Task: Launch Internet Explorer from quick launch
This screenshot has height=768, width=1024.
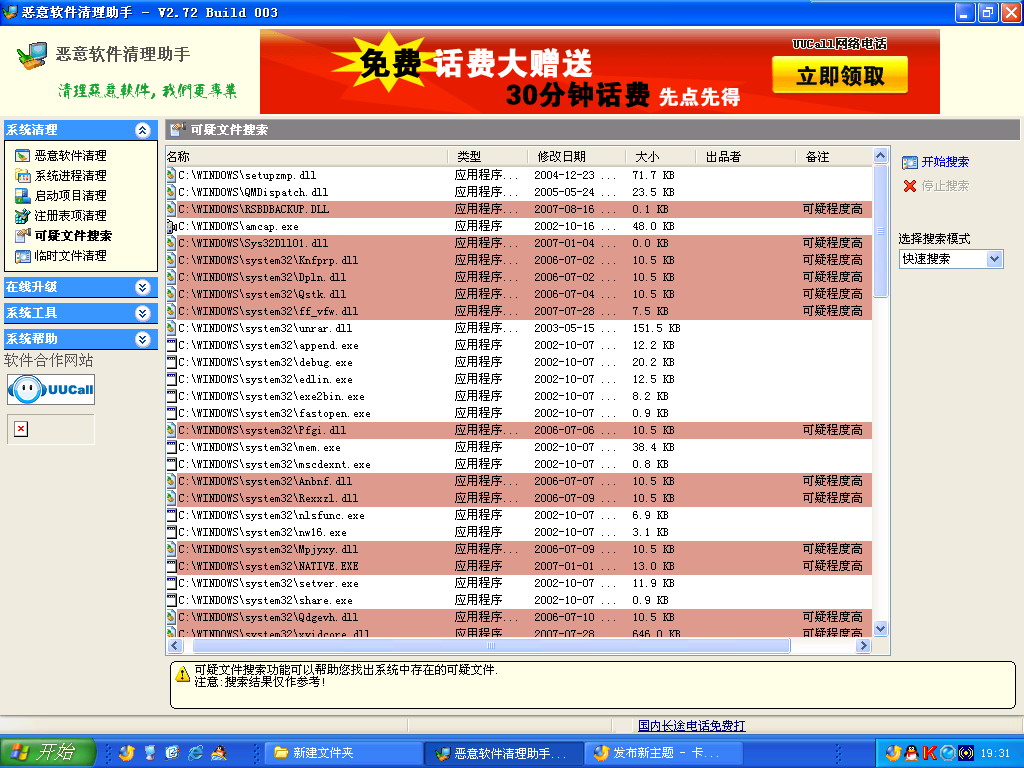Action: [x=195, y=753]
